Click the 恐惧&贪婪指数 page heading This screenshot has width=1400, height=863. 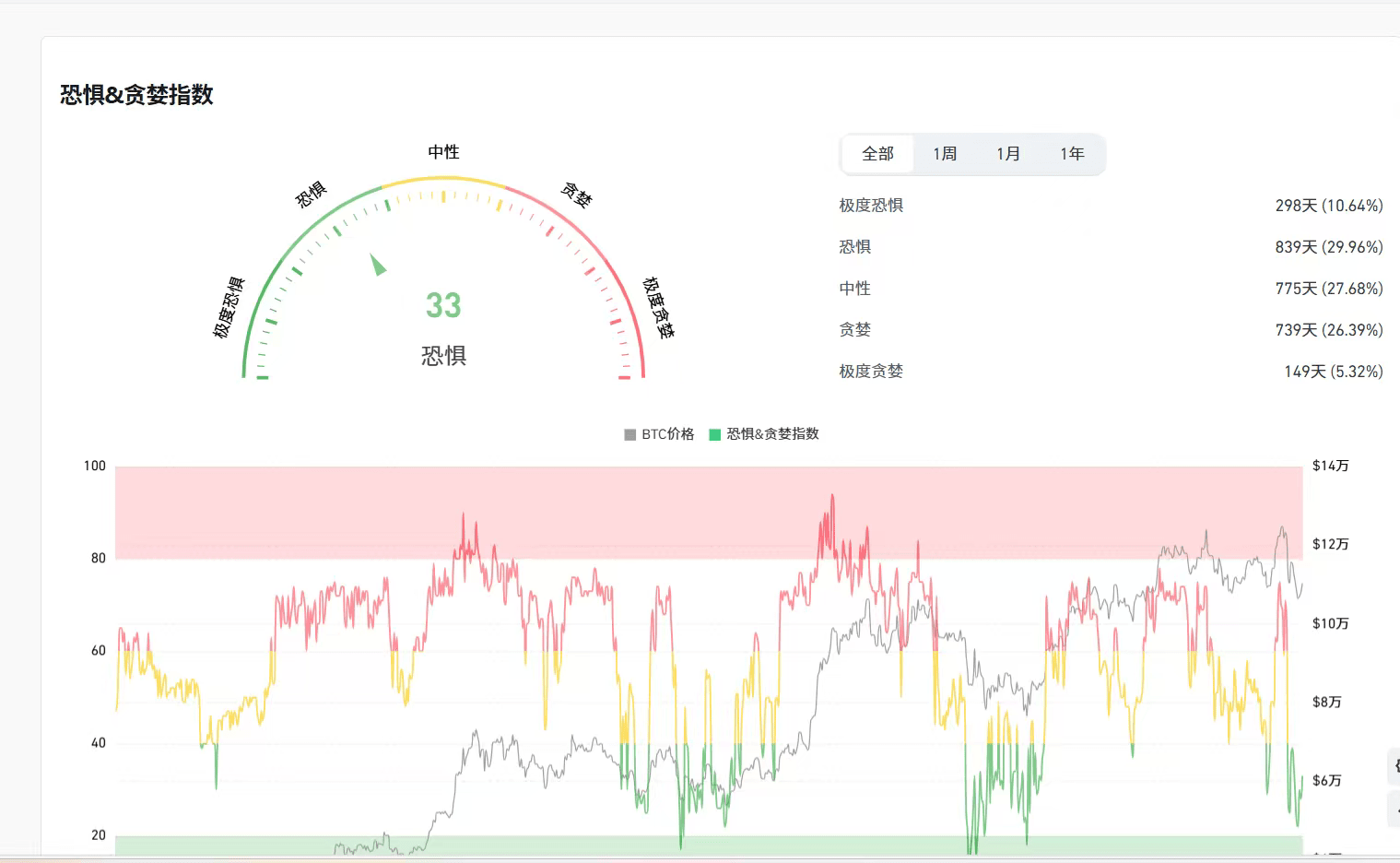click(136, 95)
